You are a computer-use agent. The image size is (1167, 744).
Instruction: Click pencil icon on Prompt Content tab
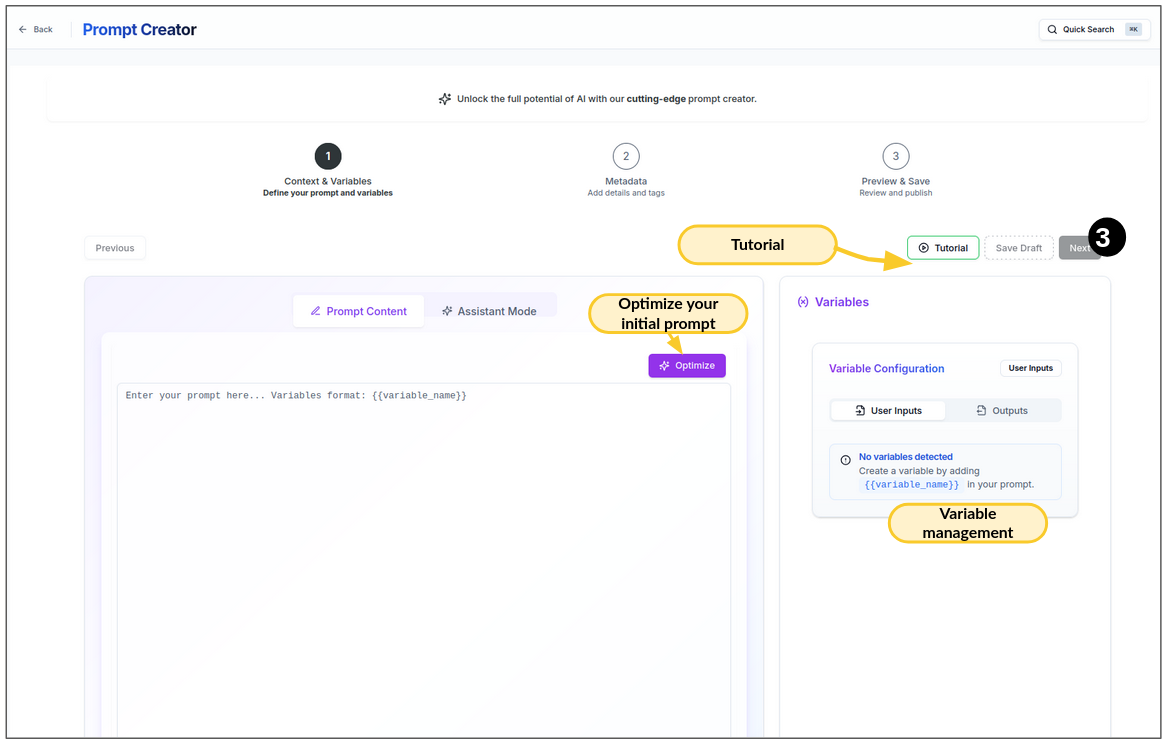(316, 311)
